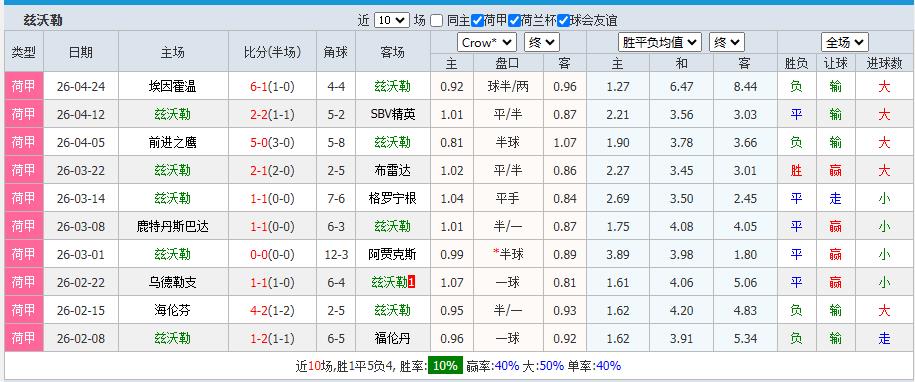Image resolution: width=915 pixels, height=382 pixels.
Task: Open the 格罗宁根 team link
Action: pos(393,199)
